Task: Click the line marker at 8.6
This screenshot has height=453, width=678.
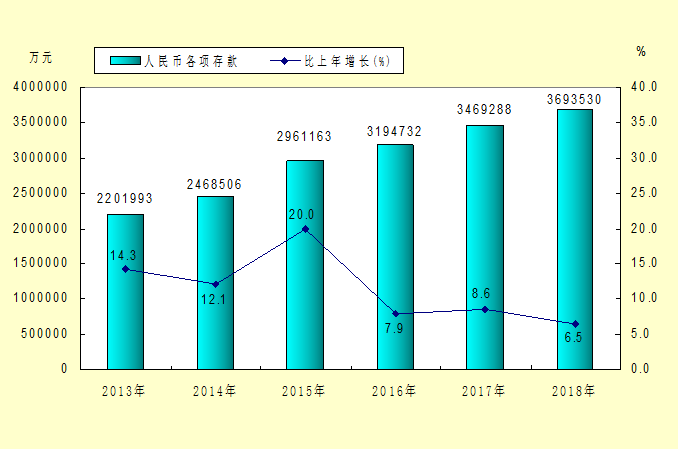Action: (485, 309)
